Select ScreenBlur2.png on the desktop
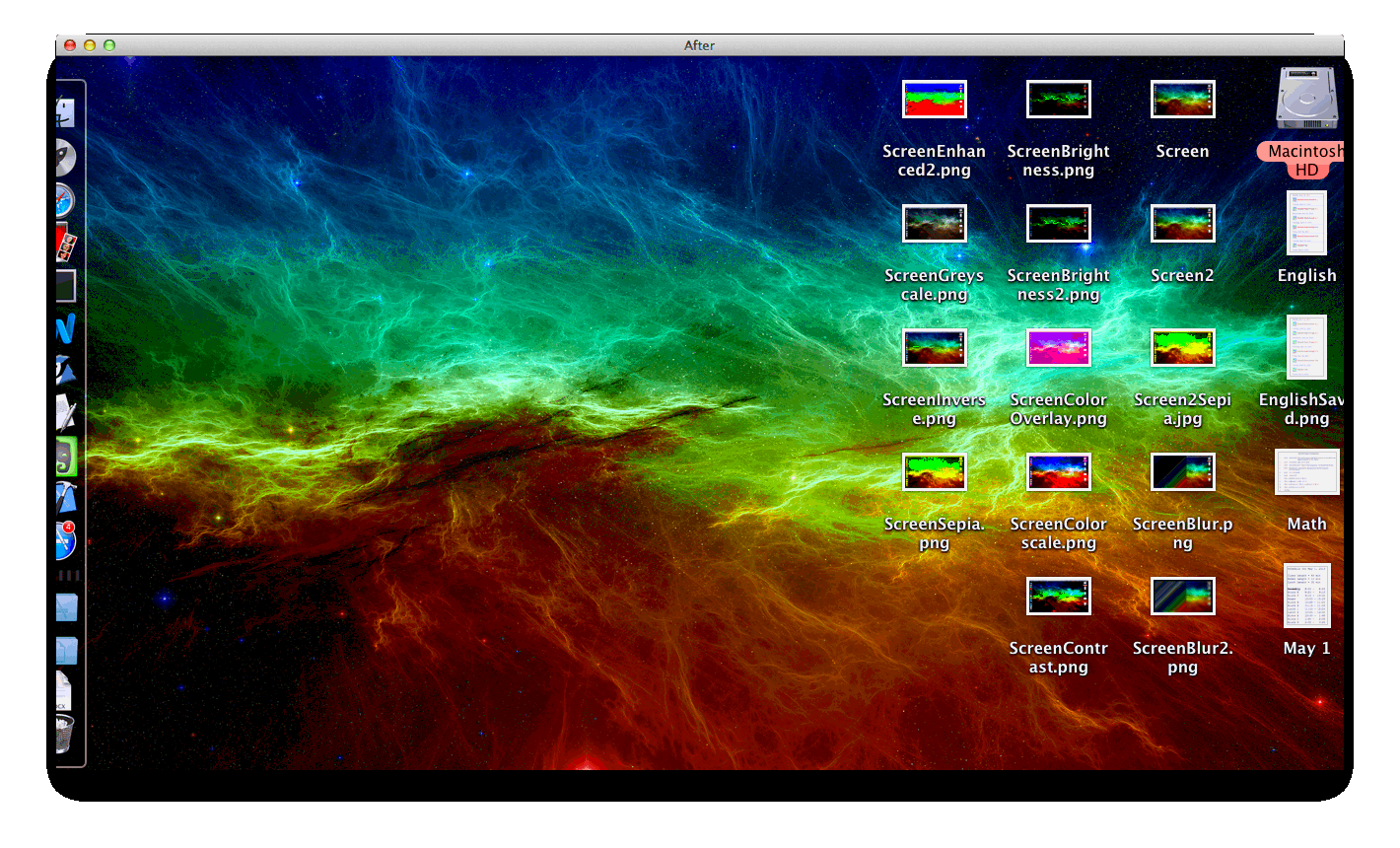This screenshot has width=1400, height=848. (1182, 596)
